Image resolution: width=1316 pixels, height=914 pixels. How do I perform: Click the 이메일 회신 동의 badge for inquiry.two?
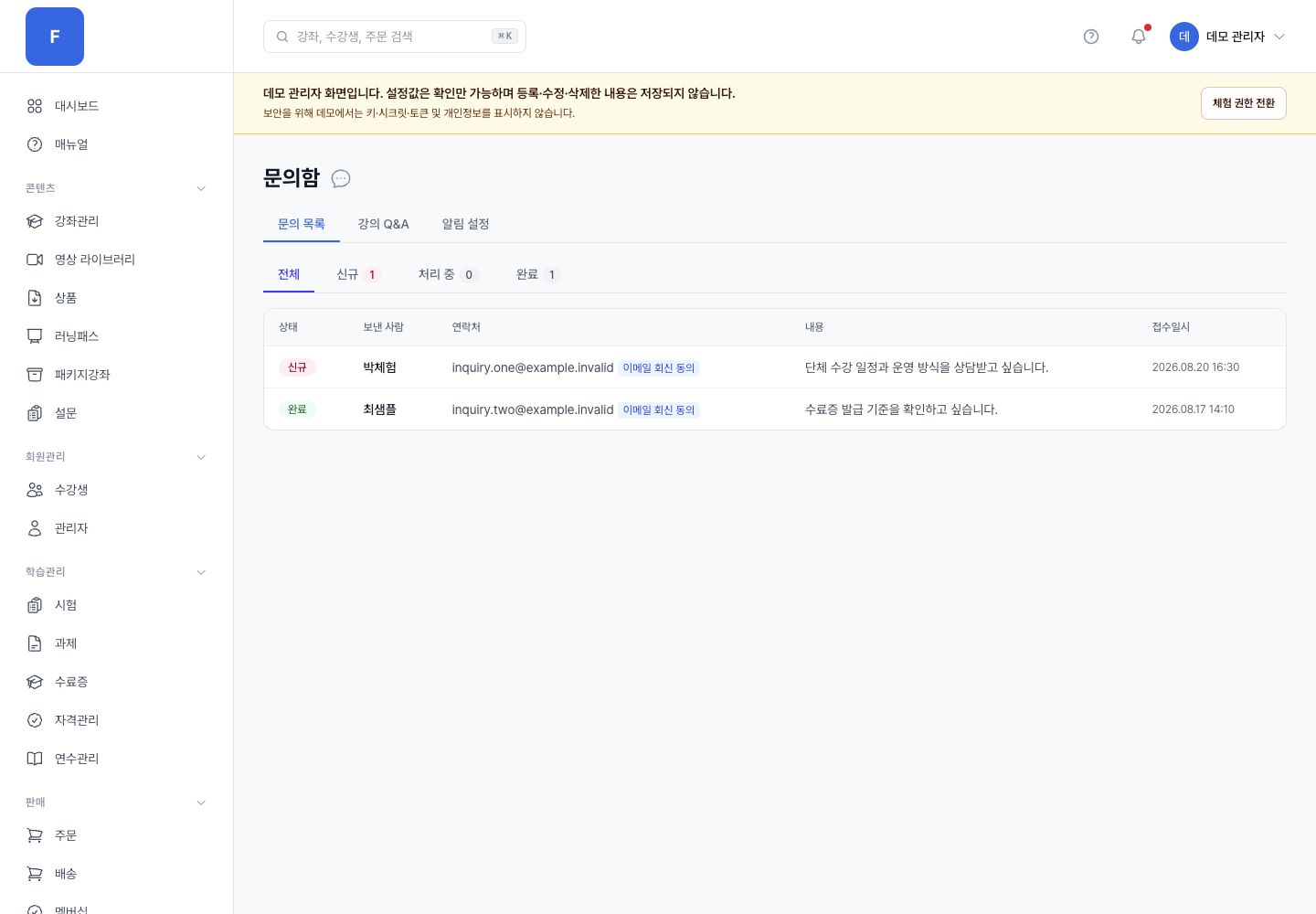tap(659, 410)
